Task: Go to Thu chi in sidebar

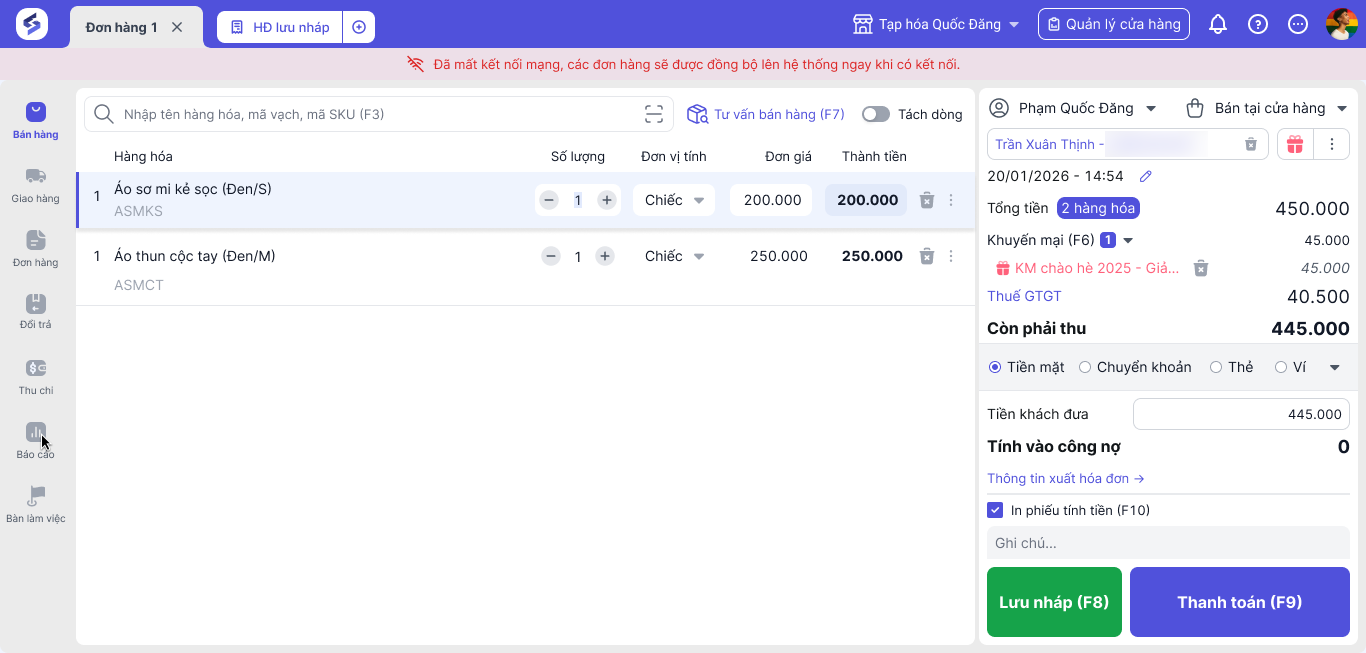Action: click(36, 376)
